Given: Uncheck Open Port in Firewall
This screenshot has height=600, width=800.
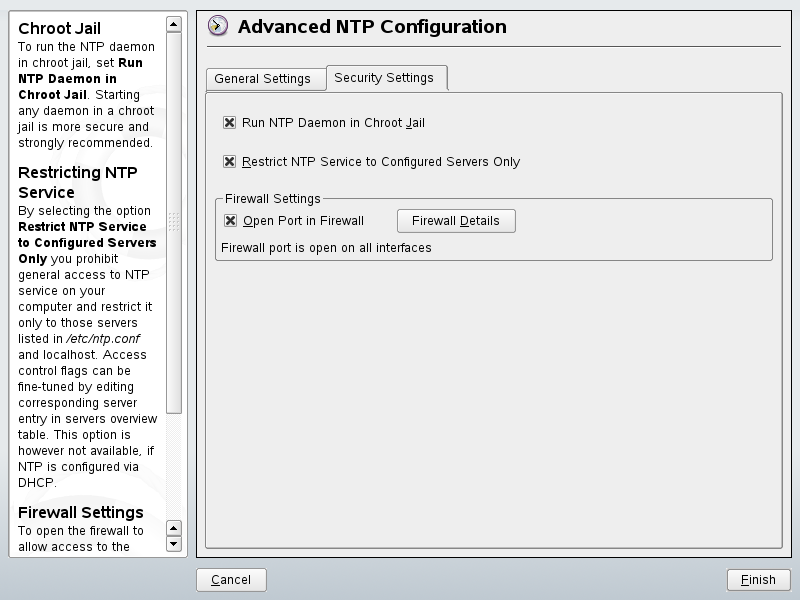Looking at the screenshot, I should (x=231, y=221).
